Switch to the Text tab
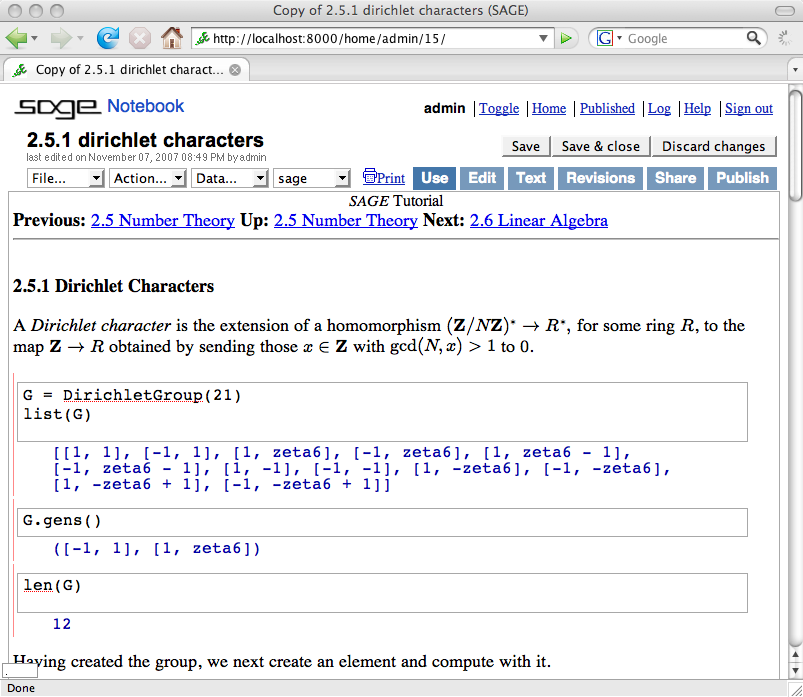Image resolution: width=803 pixels, height=697 pixels. coord(531,178)
